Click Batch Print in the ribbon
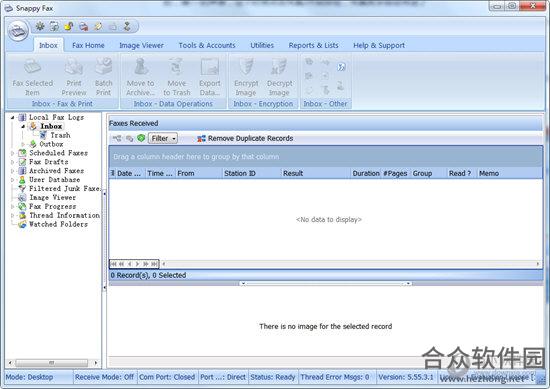 pos(103,77)
